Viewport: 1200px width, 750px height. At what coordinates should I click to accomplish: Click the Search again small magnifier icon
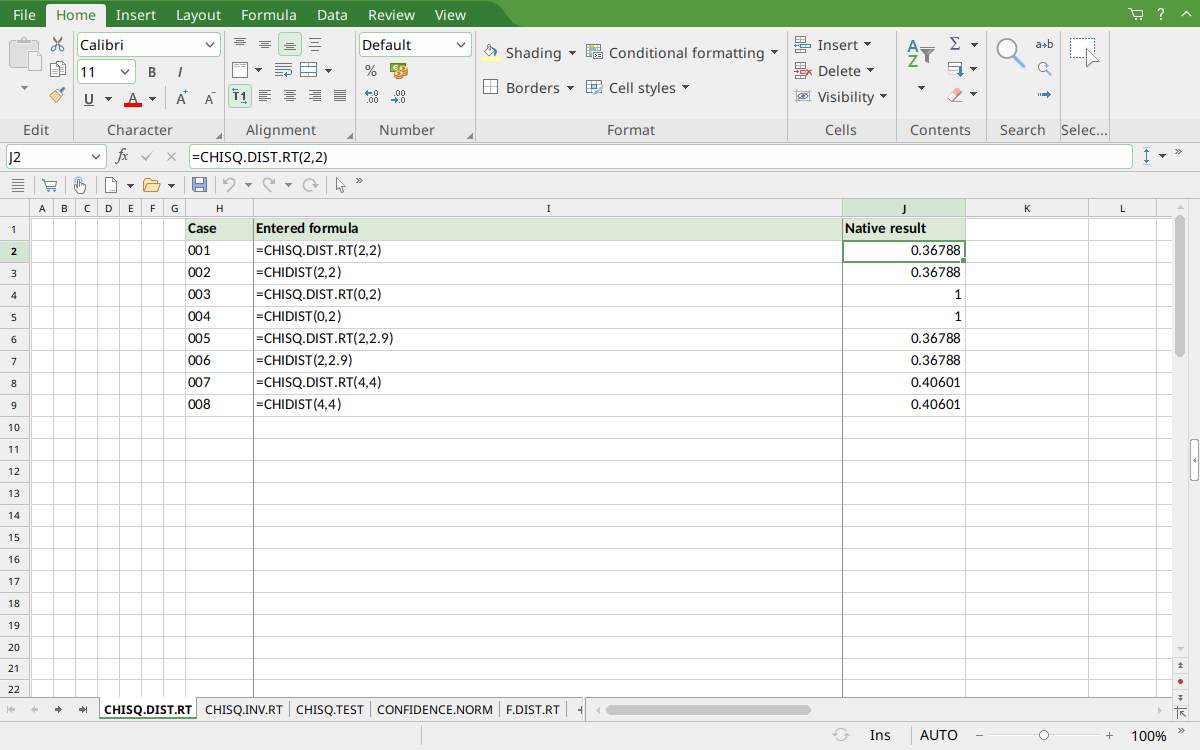coord(1044,69)
